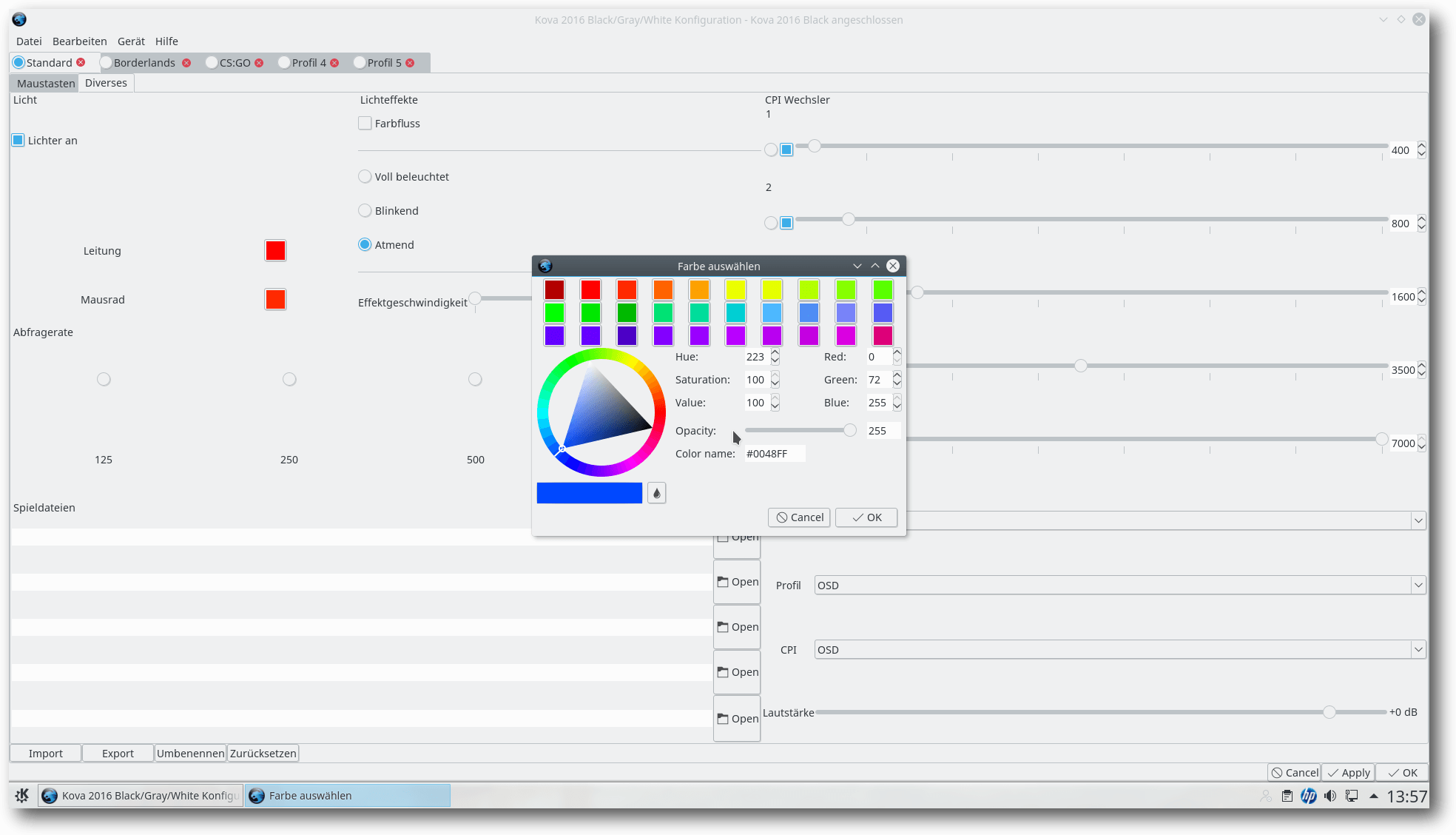Increase Hue value with spinner up
The height and width of the screenshot is (835, 1456).
[775, 352]
